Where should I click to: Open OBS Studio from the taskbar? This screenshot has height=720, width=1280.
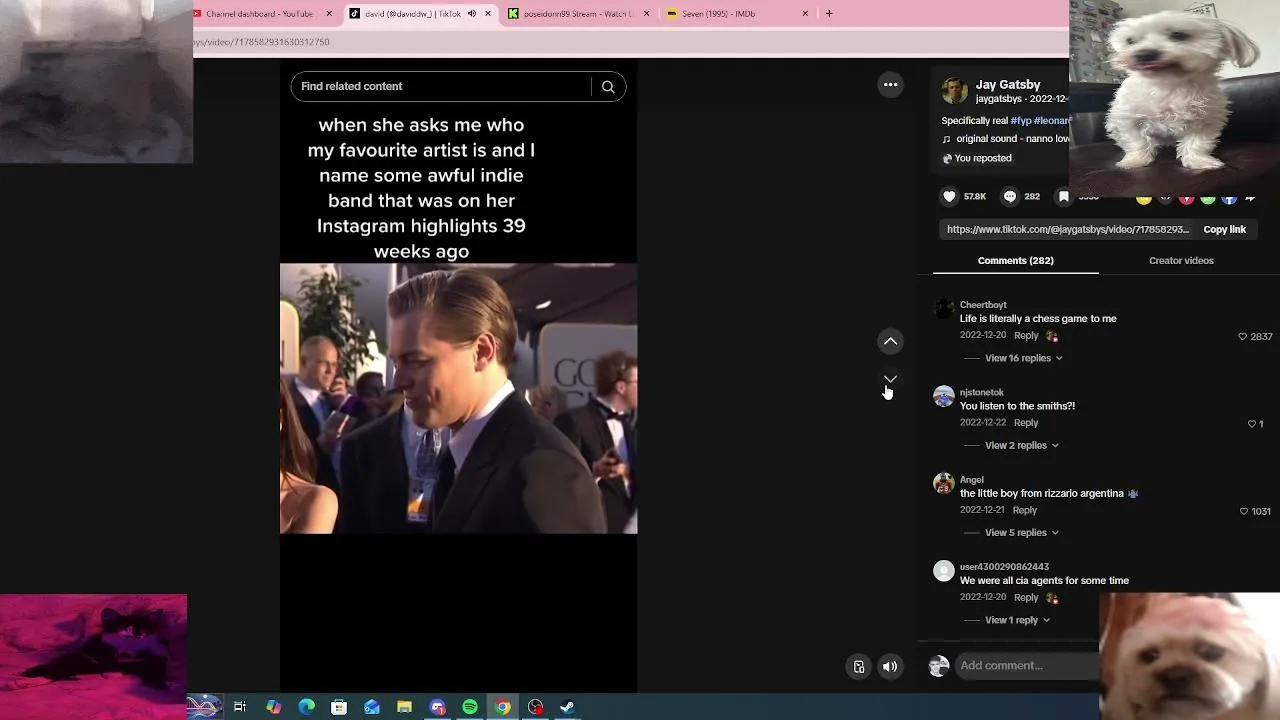(x=536, y=707)
